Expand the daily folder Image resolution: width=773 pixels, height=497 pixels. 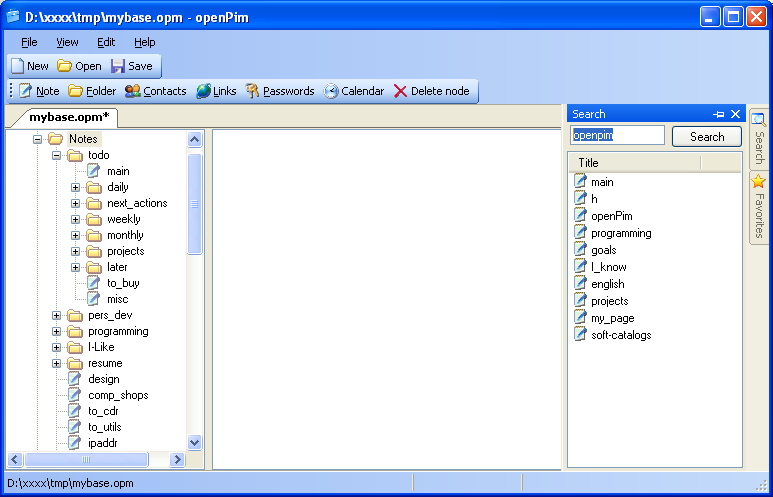75,187
